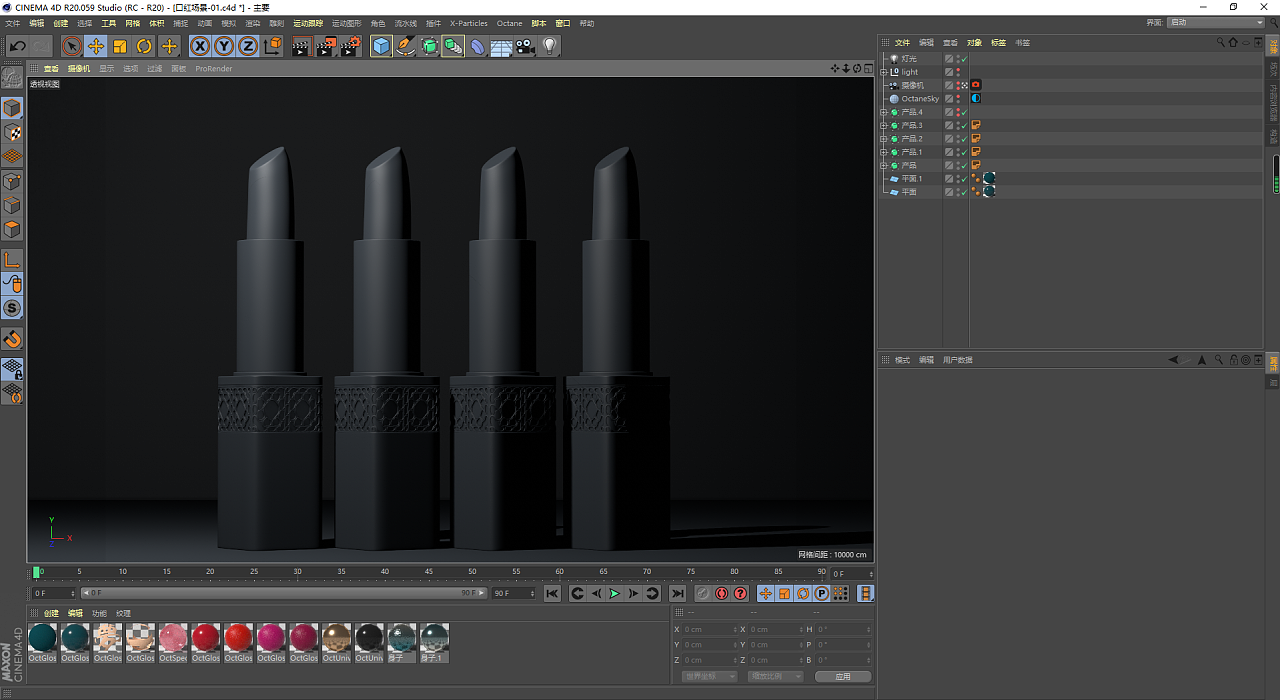Enable Polygons mode in left palette
The width and height of the screenshot is (1280, 700).
coord(12,229)
